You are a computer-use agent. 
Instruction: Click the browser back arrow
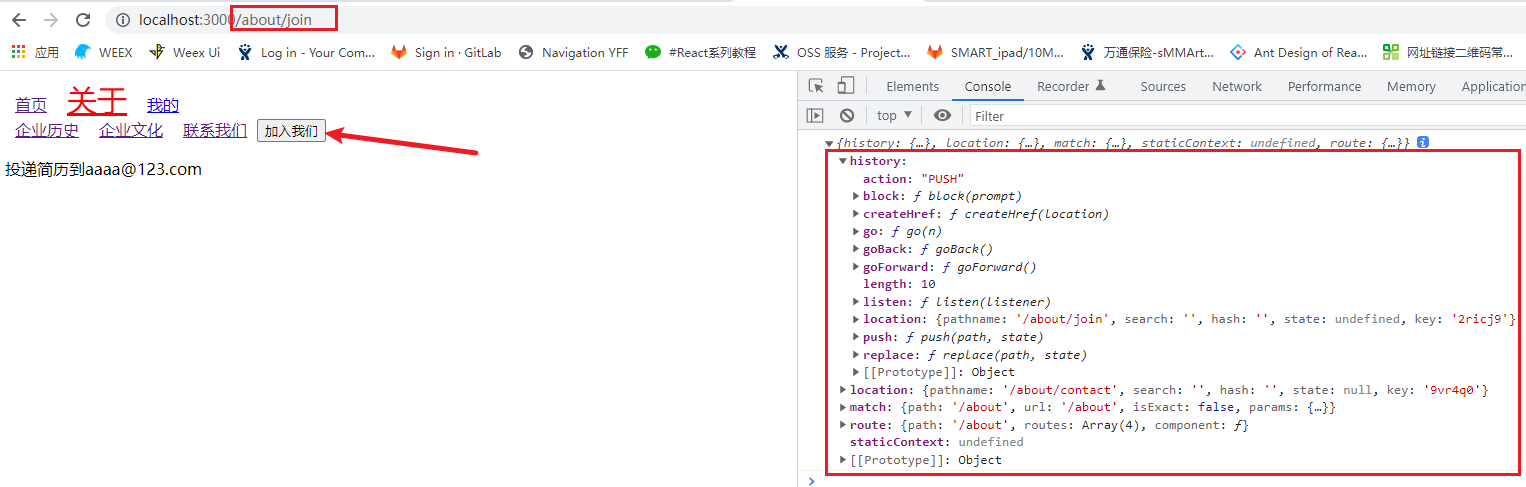pos(19,20)
